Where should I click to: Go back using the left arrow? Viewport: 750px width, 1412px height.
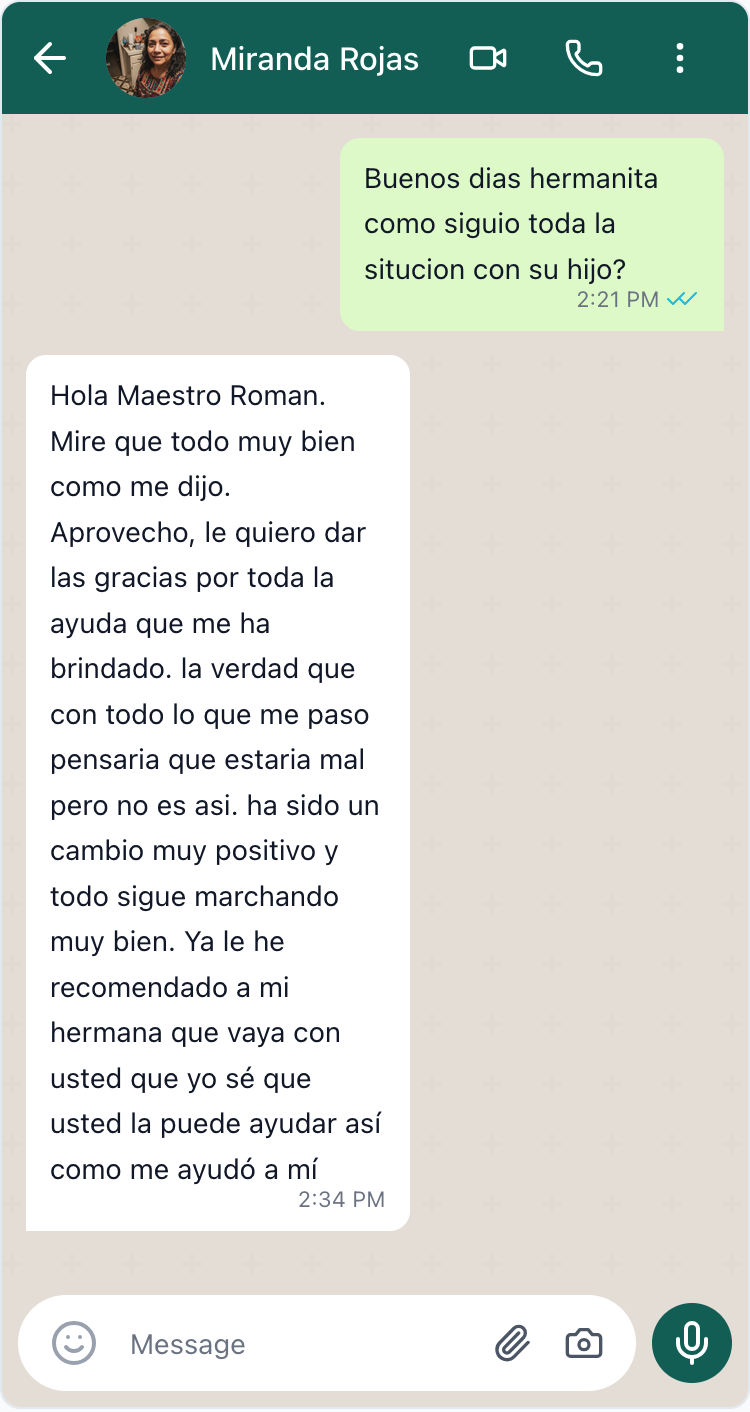coord(49,59)
